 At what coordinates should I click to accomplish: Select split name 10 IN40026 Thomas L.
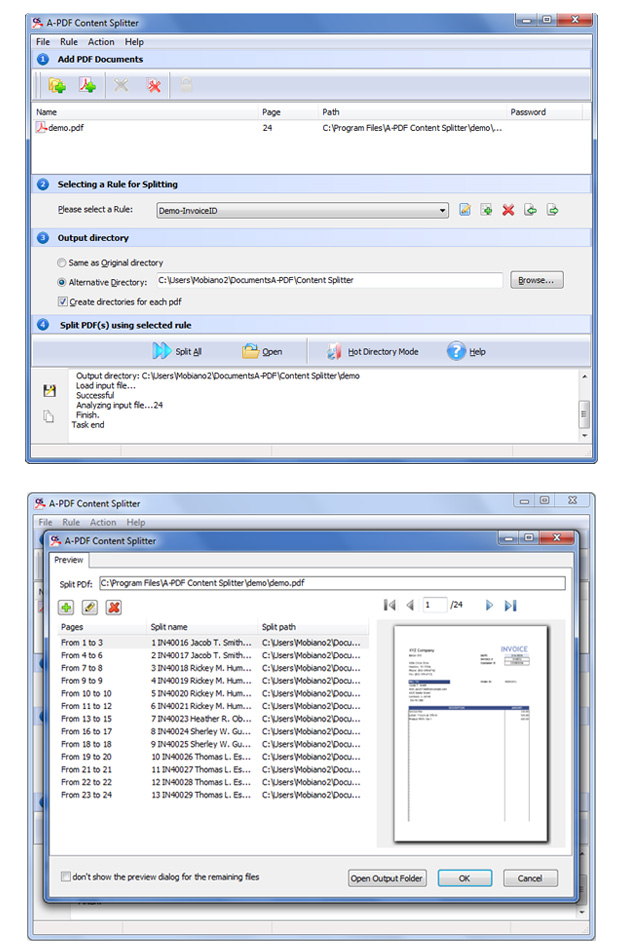click(201, 757)
